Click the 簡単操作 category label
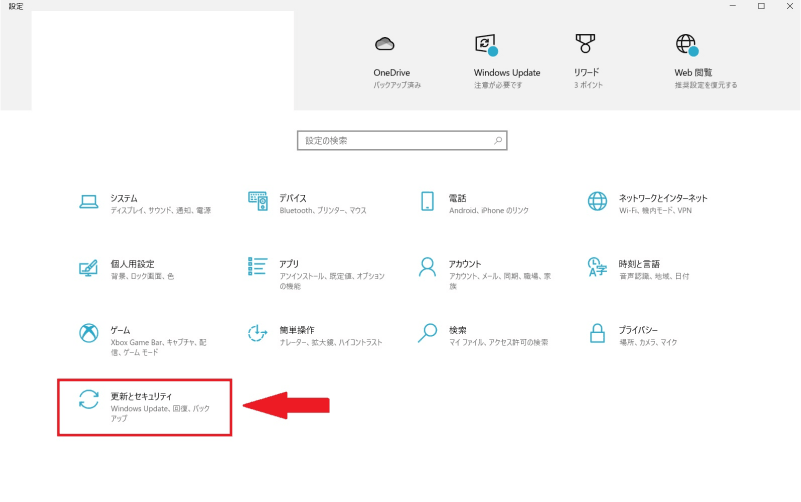The width and height of the screenshot is (801, 502). click(x=297, y=330)
